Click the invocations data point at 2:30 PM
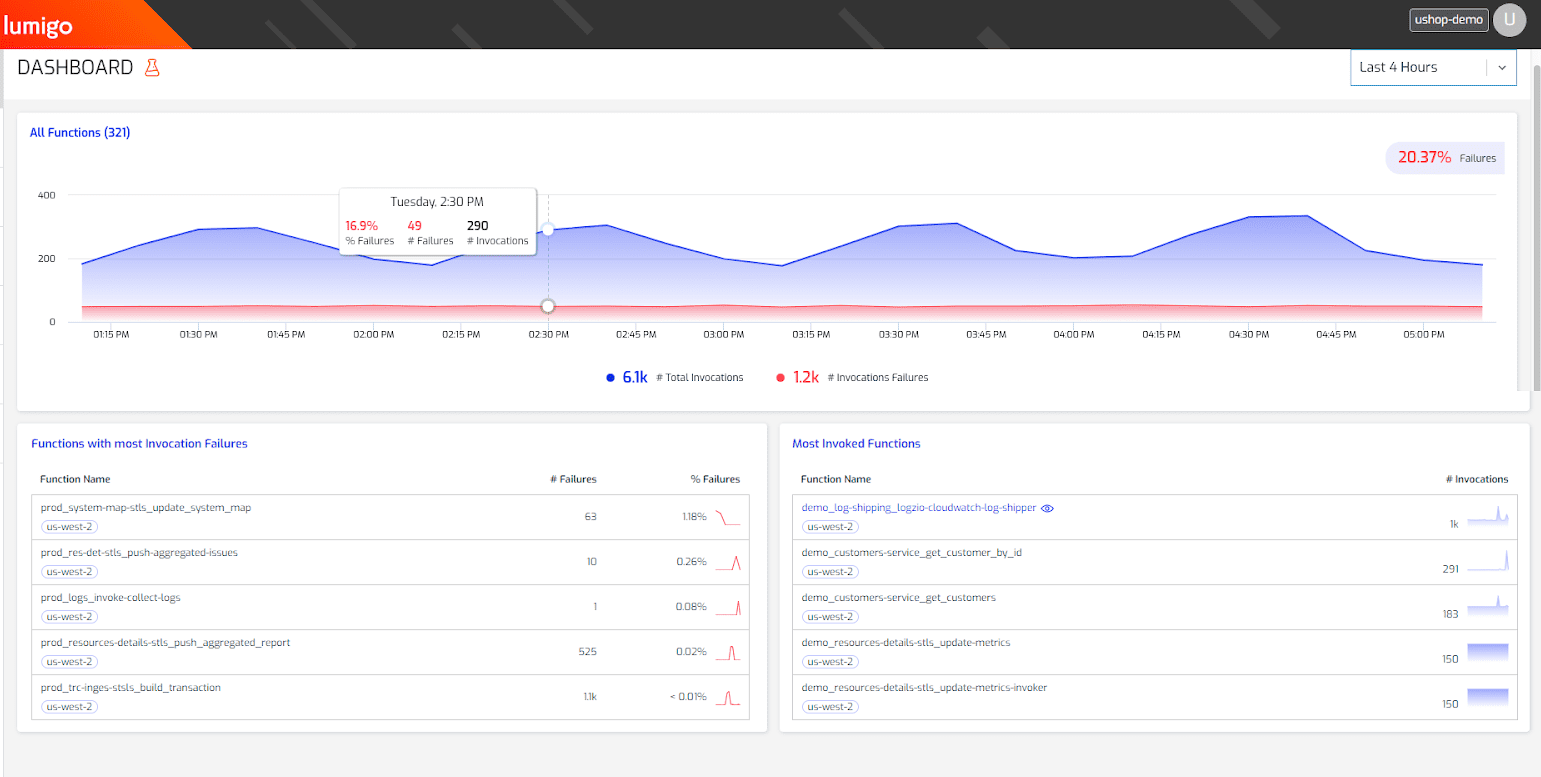This screenshot has width=1541, height=777. click(548, 230)
